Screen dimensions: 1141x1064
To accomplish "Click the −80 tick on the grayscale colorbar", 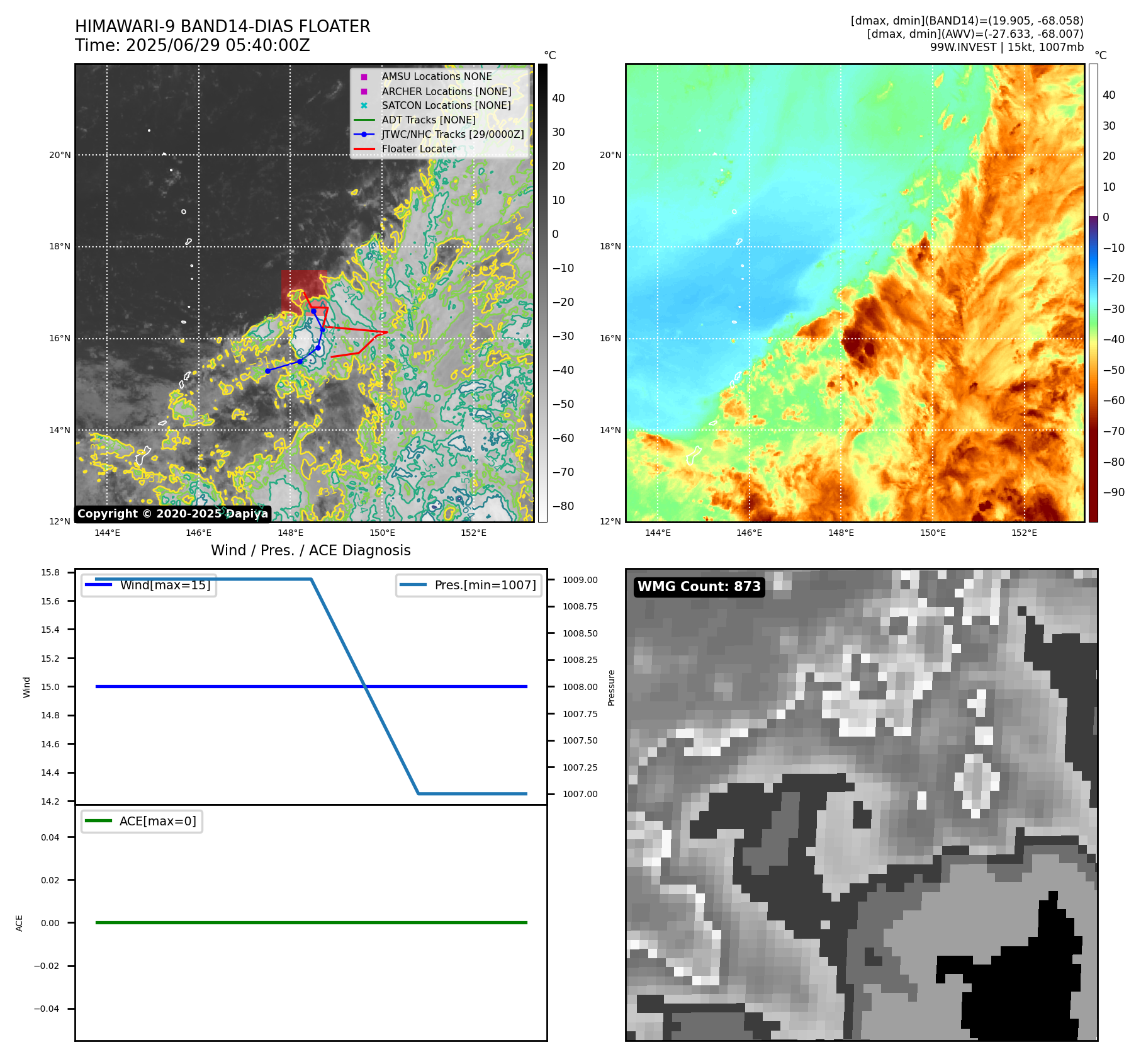I will [x=563, y=506].
